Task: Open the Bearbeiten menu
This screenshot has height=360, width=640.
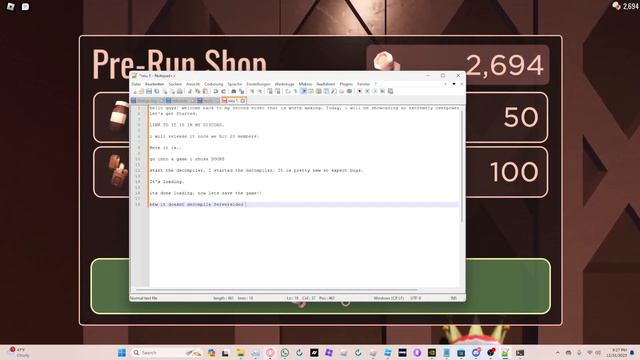Action: click(154, 84)
